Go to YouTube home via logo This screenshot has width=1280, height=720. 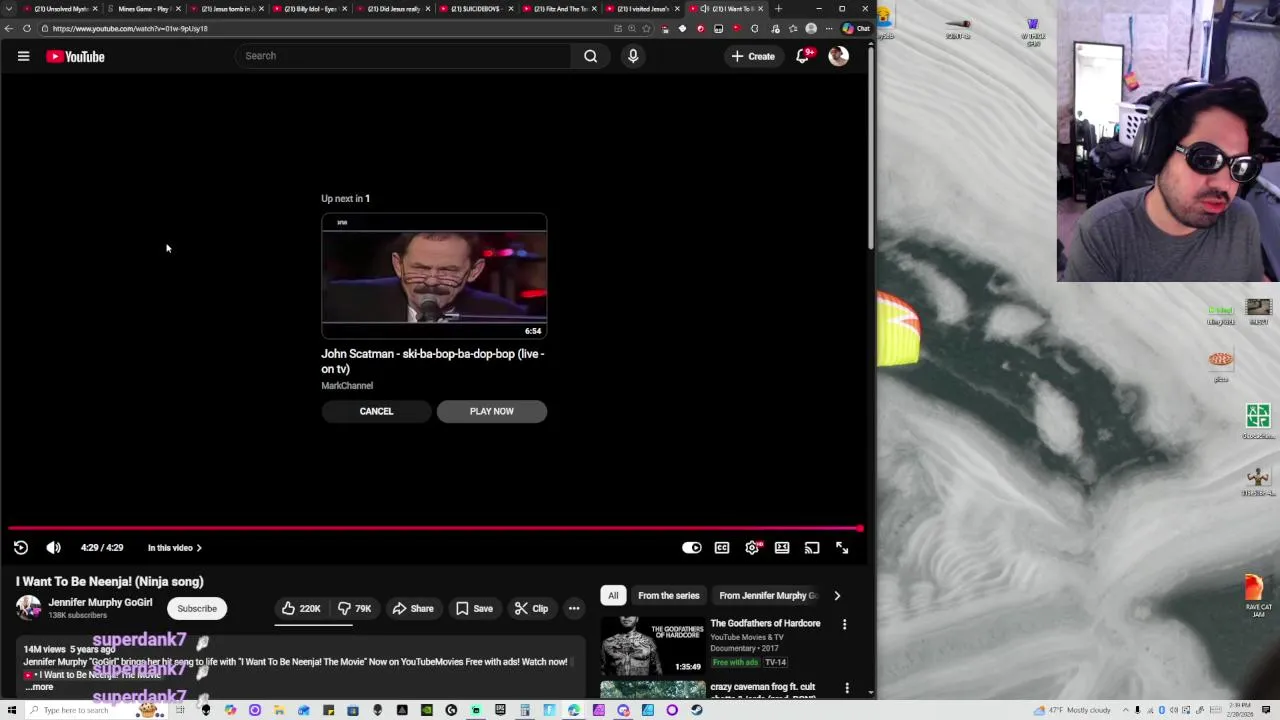click(x=75, y=57)
